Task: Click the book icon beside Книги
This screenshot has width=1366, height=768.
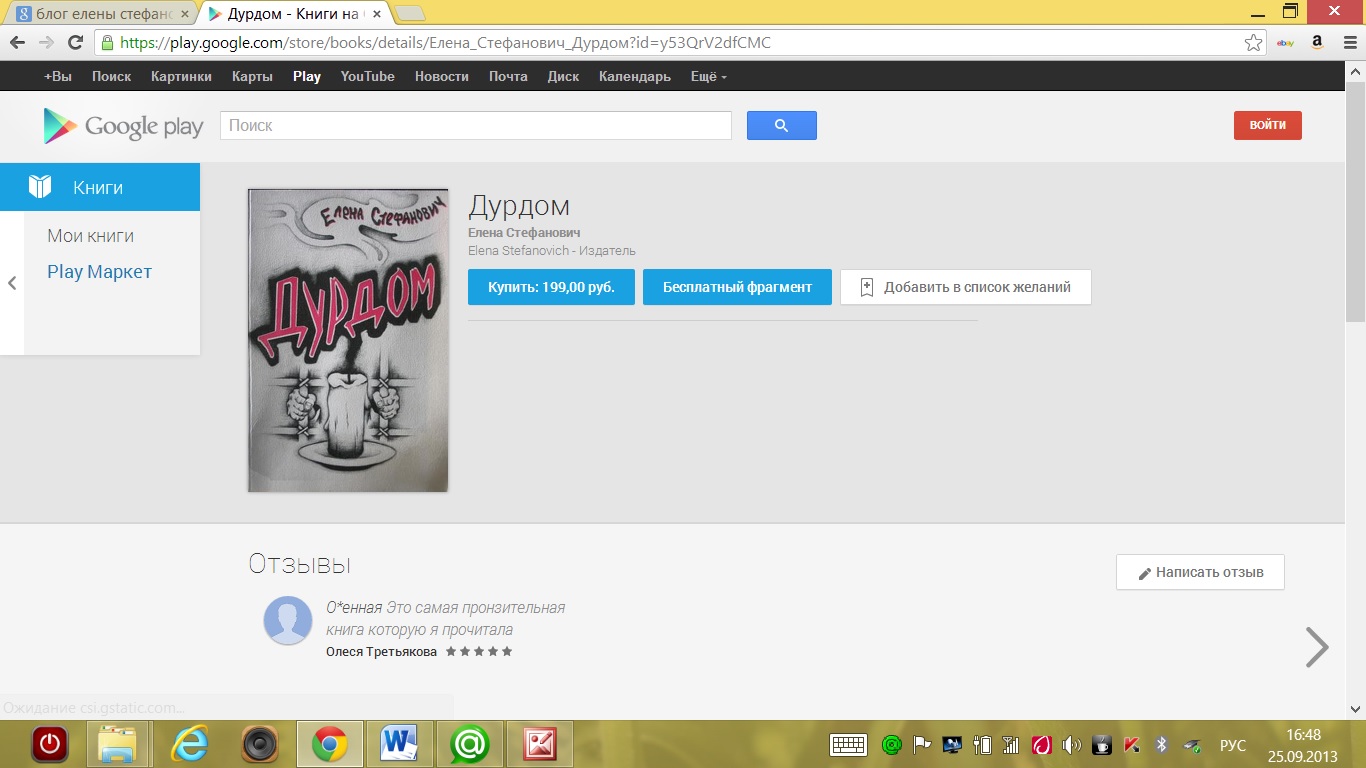Action: tap(39, 187)
